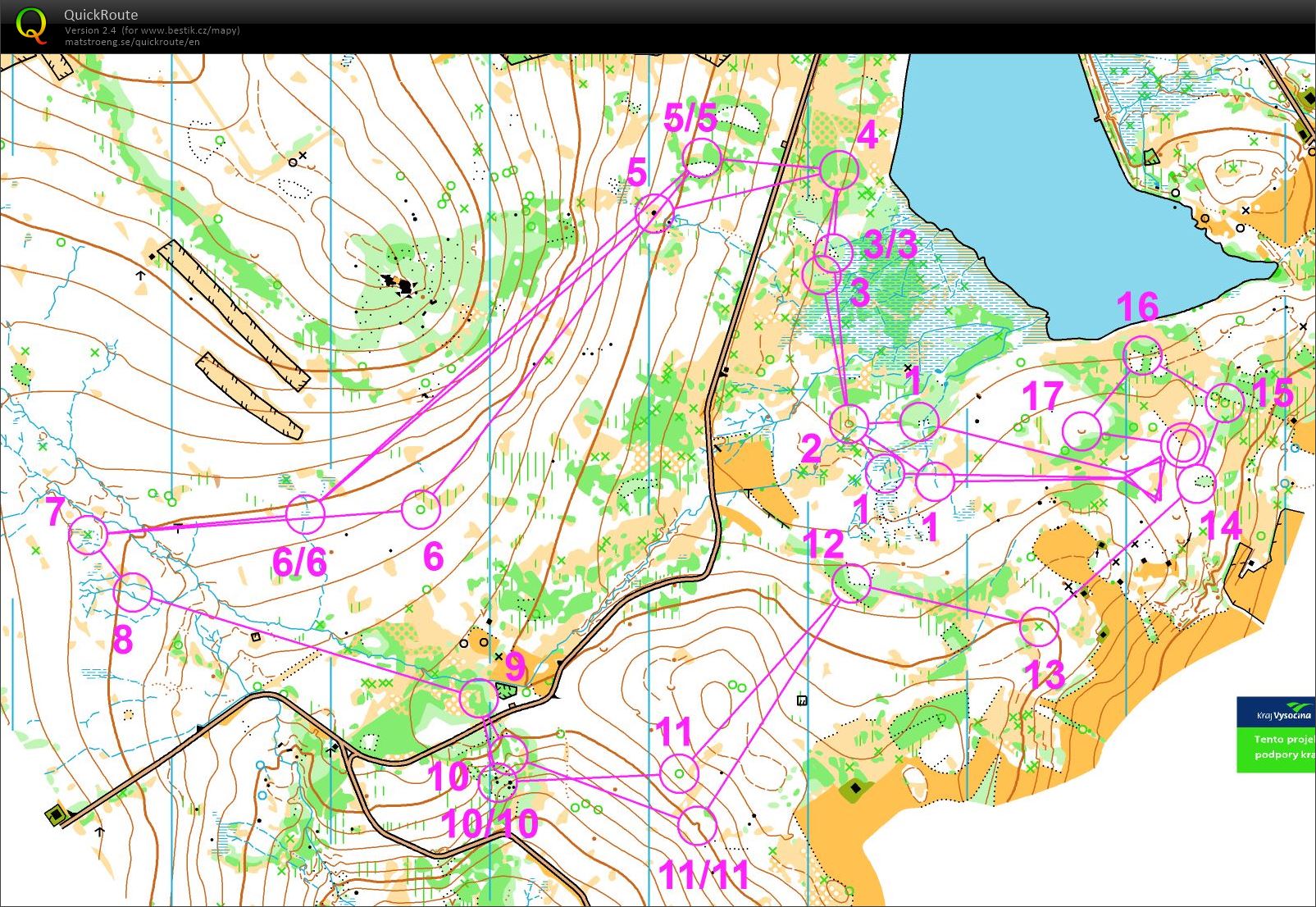Click the start triangle on the course
This screenshot has height=907, width=1316.
click(x=1147, y=480)
